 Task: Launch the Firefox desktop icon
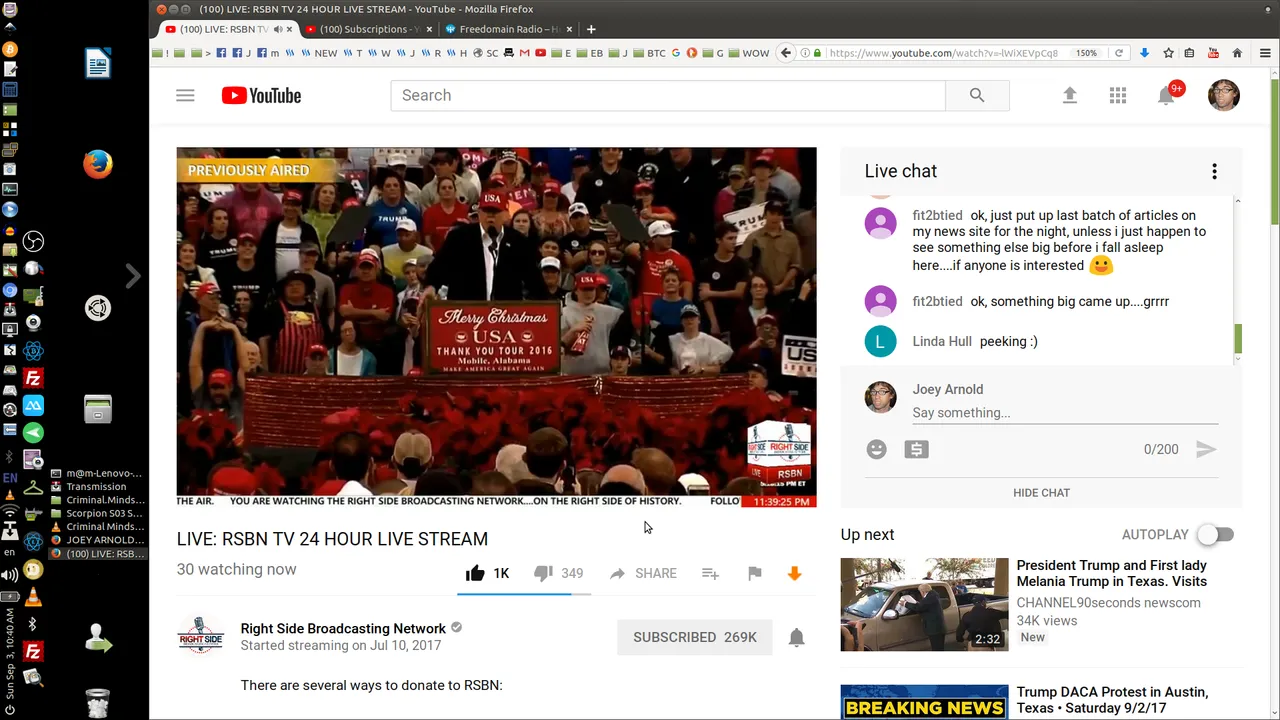click(x=98, y=164)
